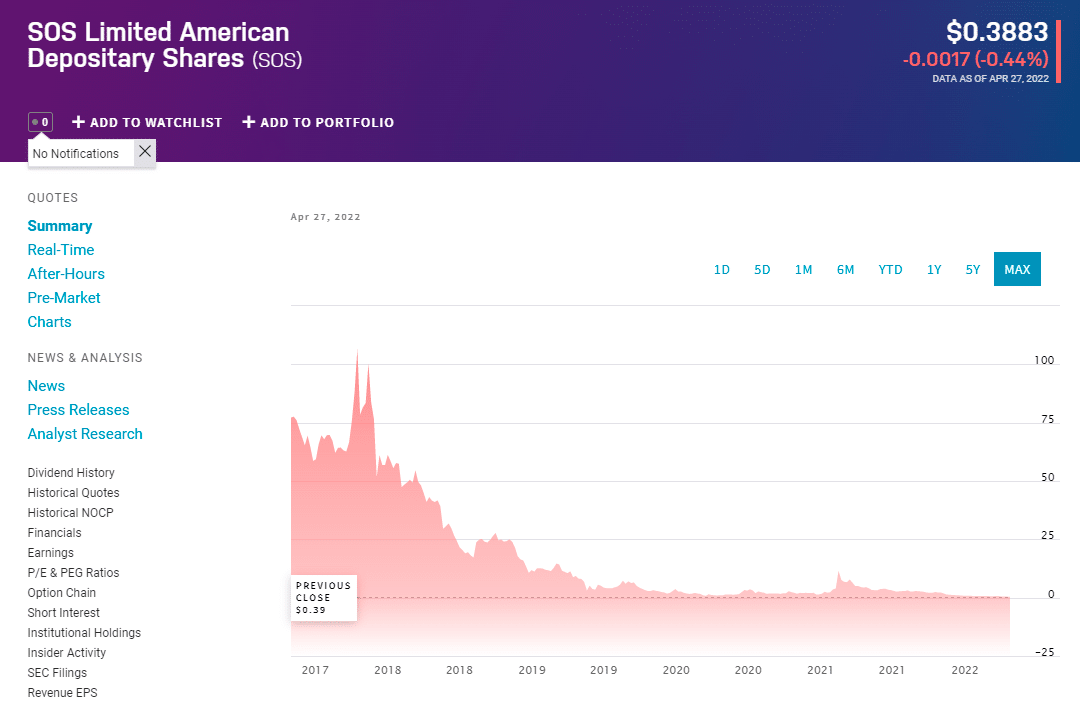Click the notifications bell counter icon
This screenshot has height=718, width=1080.
pyautogui.click(x=40, y=122)
